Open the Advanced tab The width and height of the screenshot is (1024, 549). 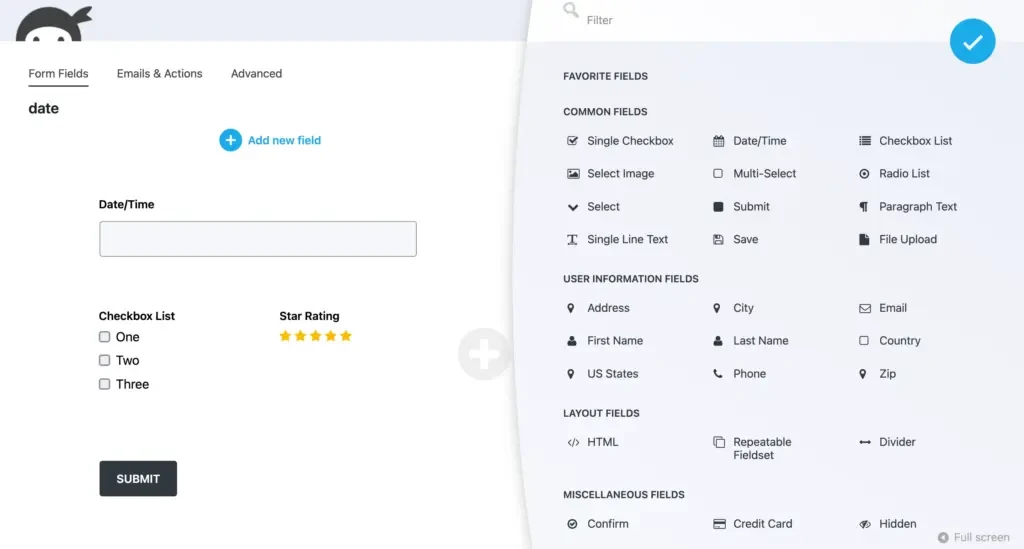point(256,74)
